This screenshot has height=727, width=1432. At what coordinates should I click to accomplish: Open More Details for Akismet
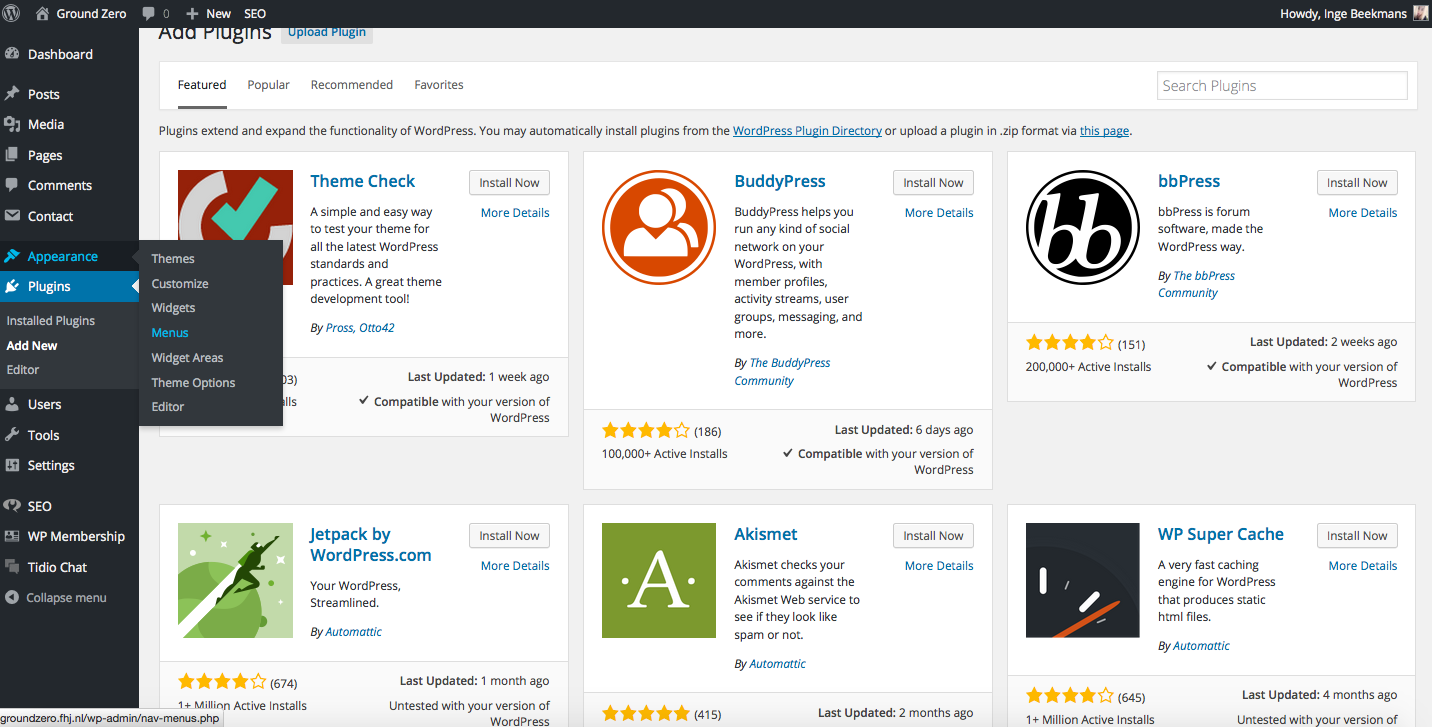tap(939, 566)
